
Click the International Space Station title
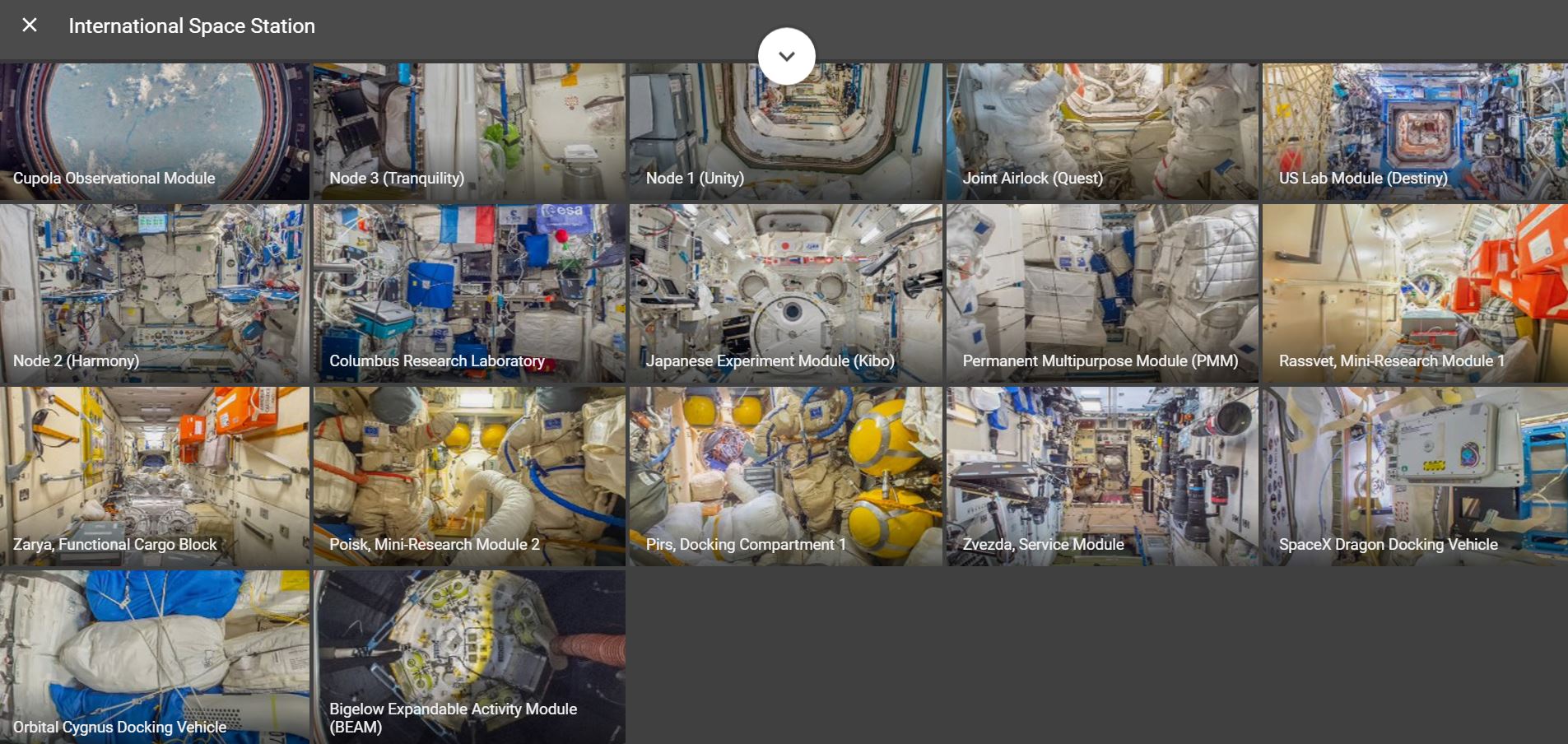pos(192,26)
